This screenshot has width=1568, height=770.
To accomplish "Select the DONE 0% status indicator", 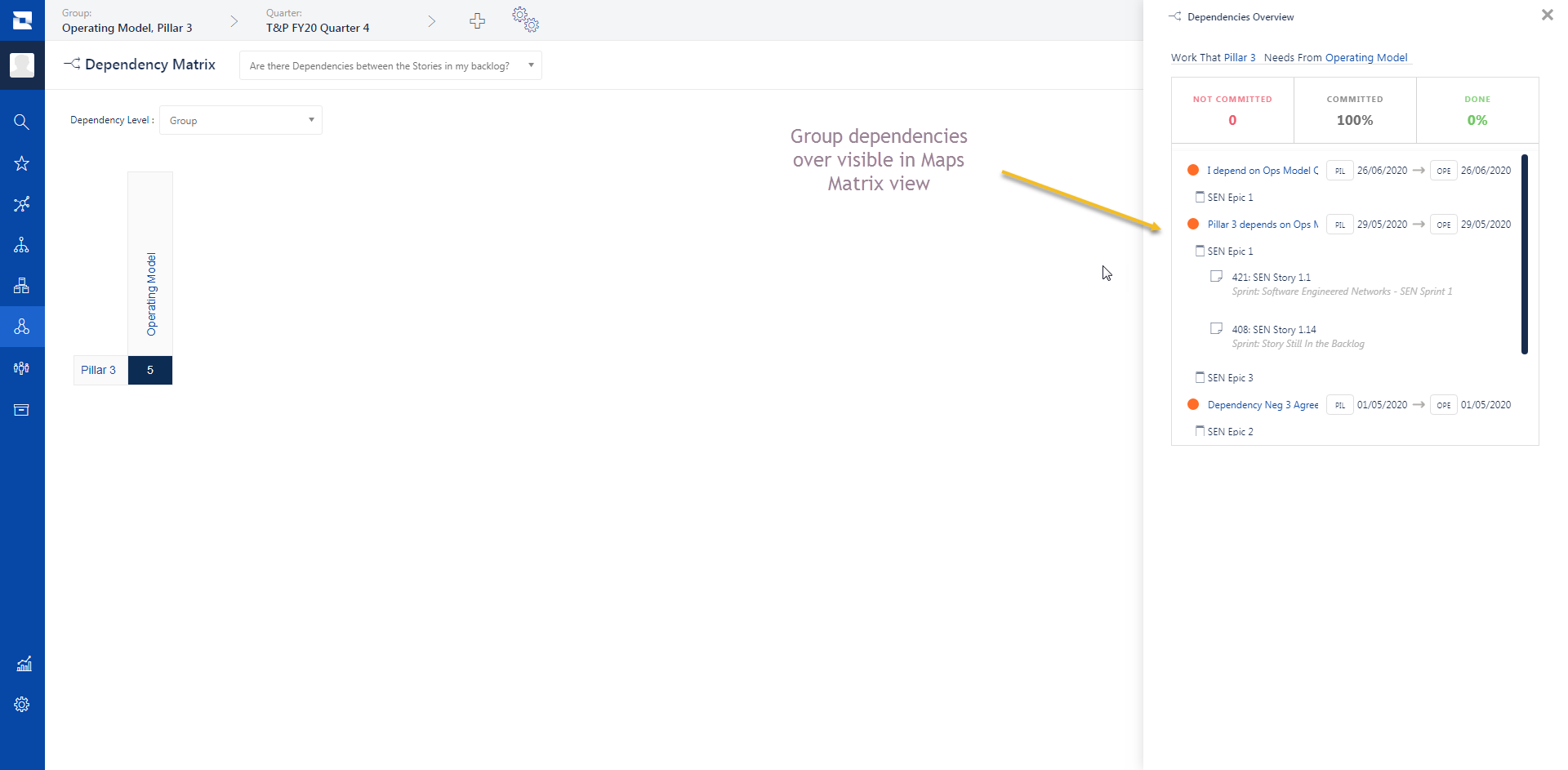I will coord(1477,110).
